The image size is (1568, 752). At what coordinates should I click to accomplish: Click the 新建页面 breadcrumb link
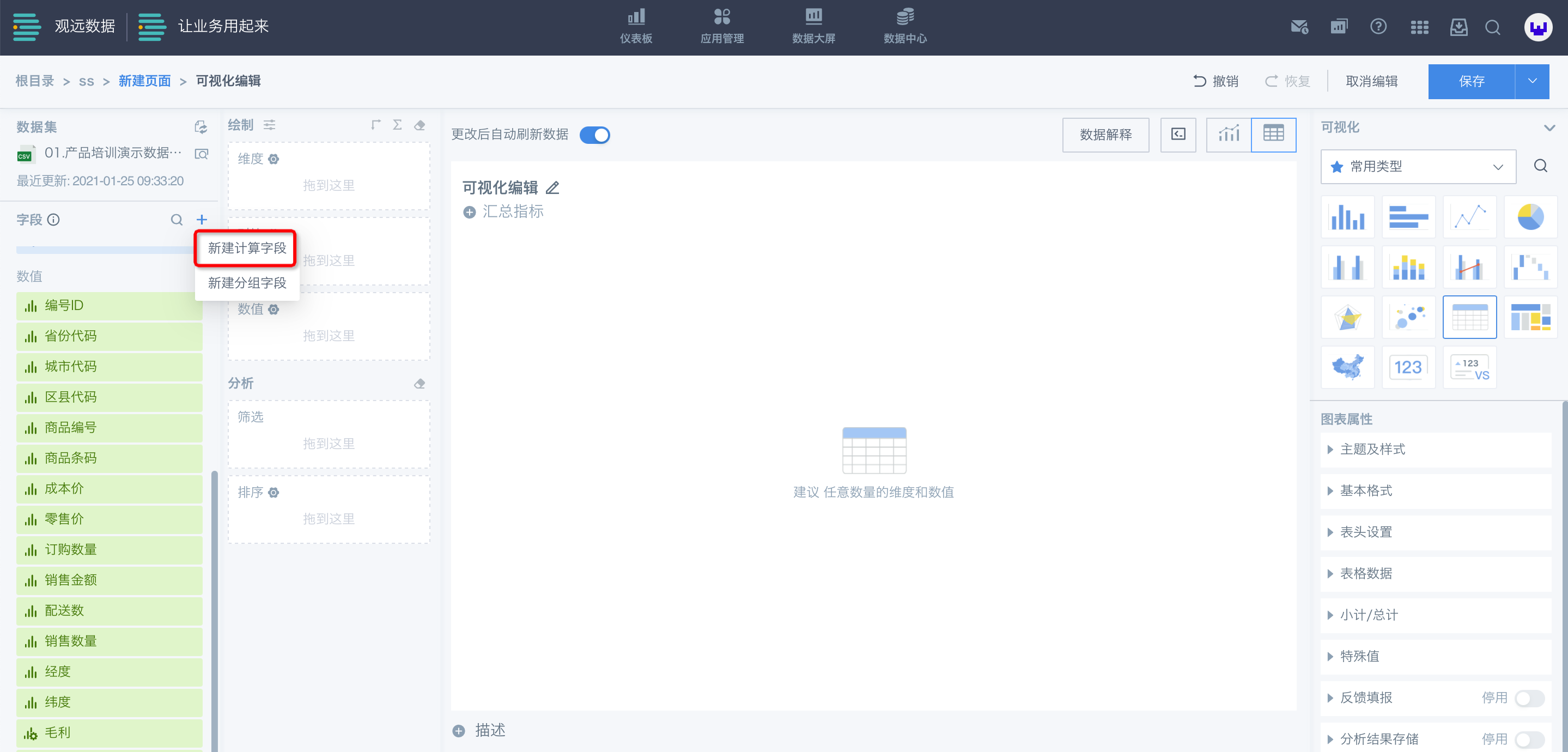[144, 81]
